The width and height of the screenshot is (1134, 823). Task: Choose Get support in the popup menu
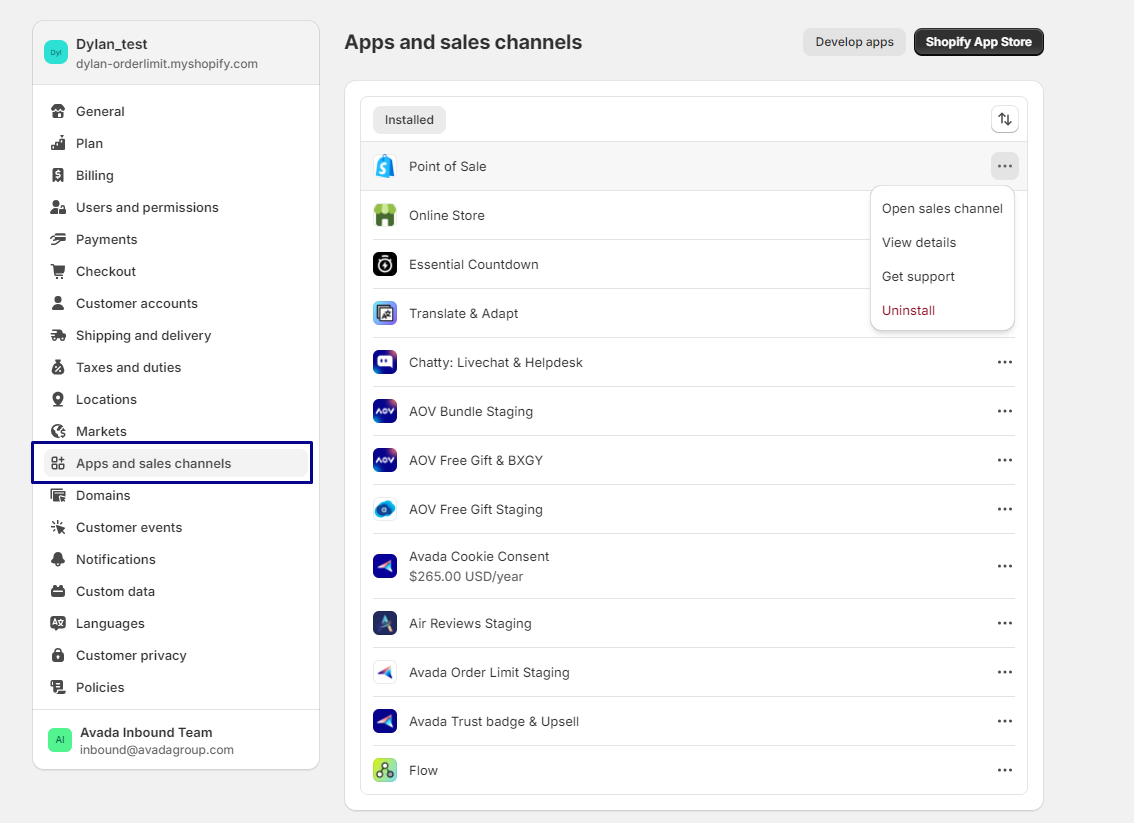(918, 276)
